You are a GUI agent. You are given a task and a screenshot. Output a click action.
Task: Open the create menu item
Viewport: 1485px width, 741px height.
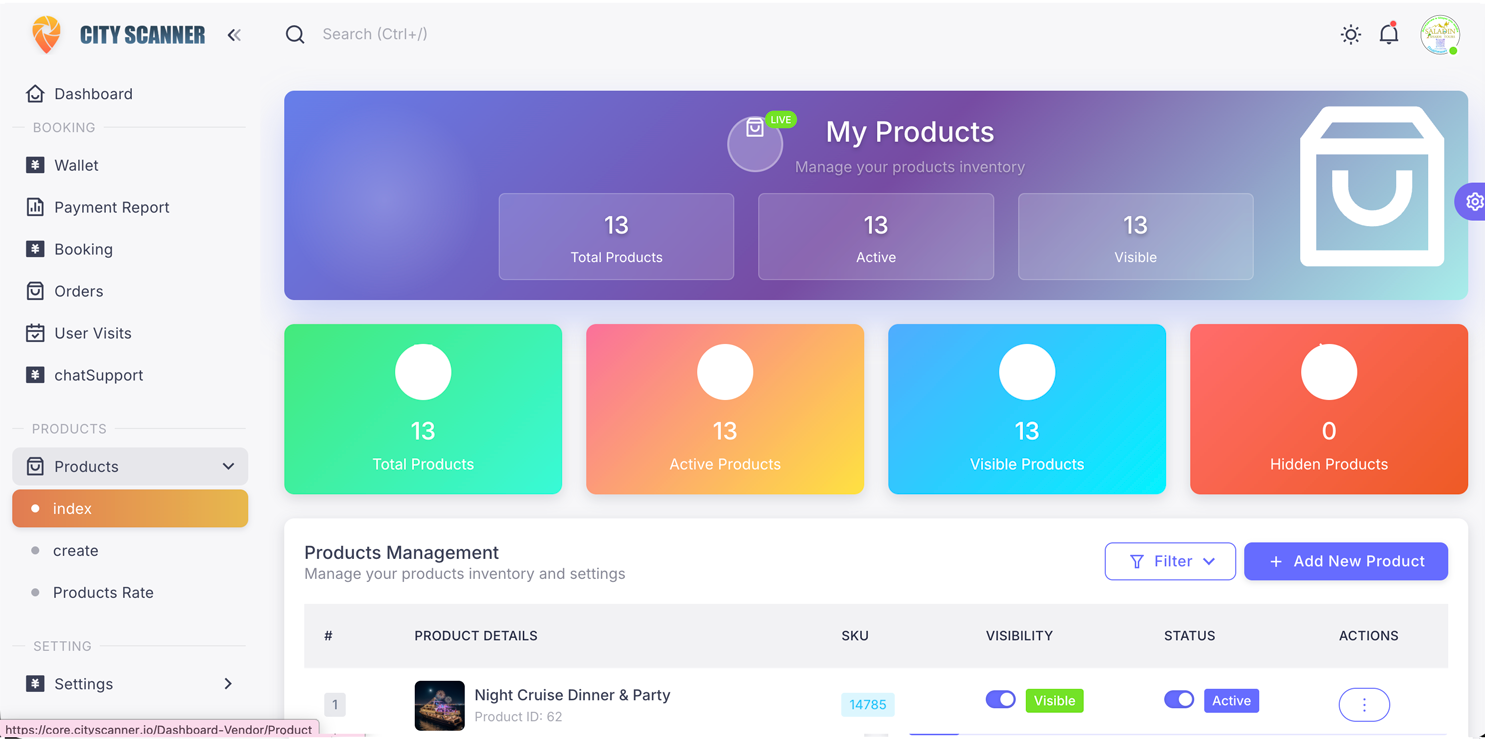tap(76, 550)
